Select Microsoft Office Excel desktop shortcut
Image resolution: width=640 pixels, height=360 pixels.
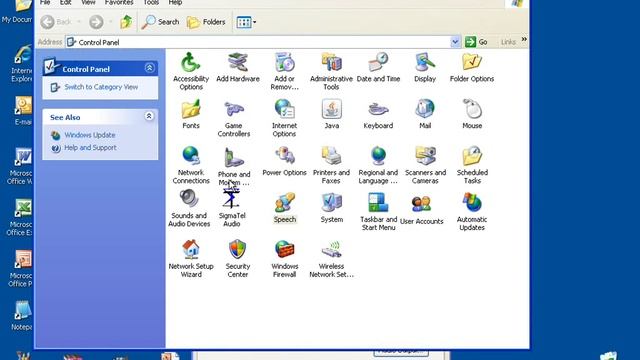[20, 218]
